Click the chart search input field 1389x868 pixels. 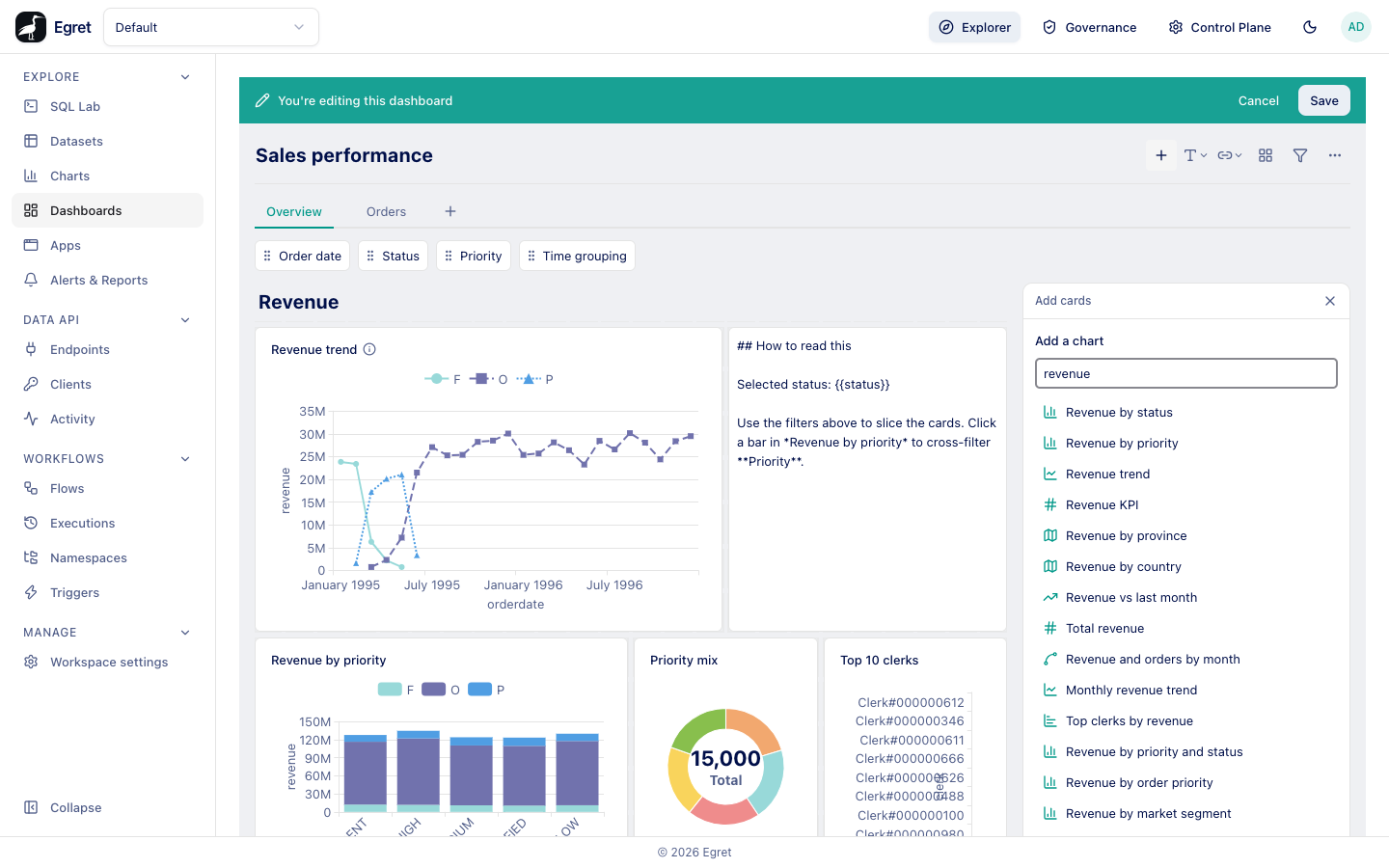coord(1186,373)
